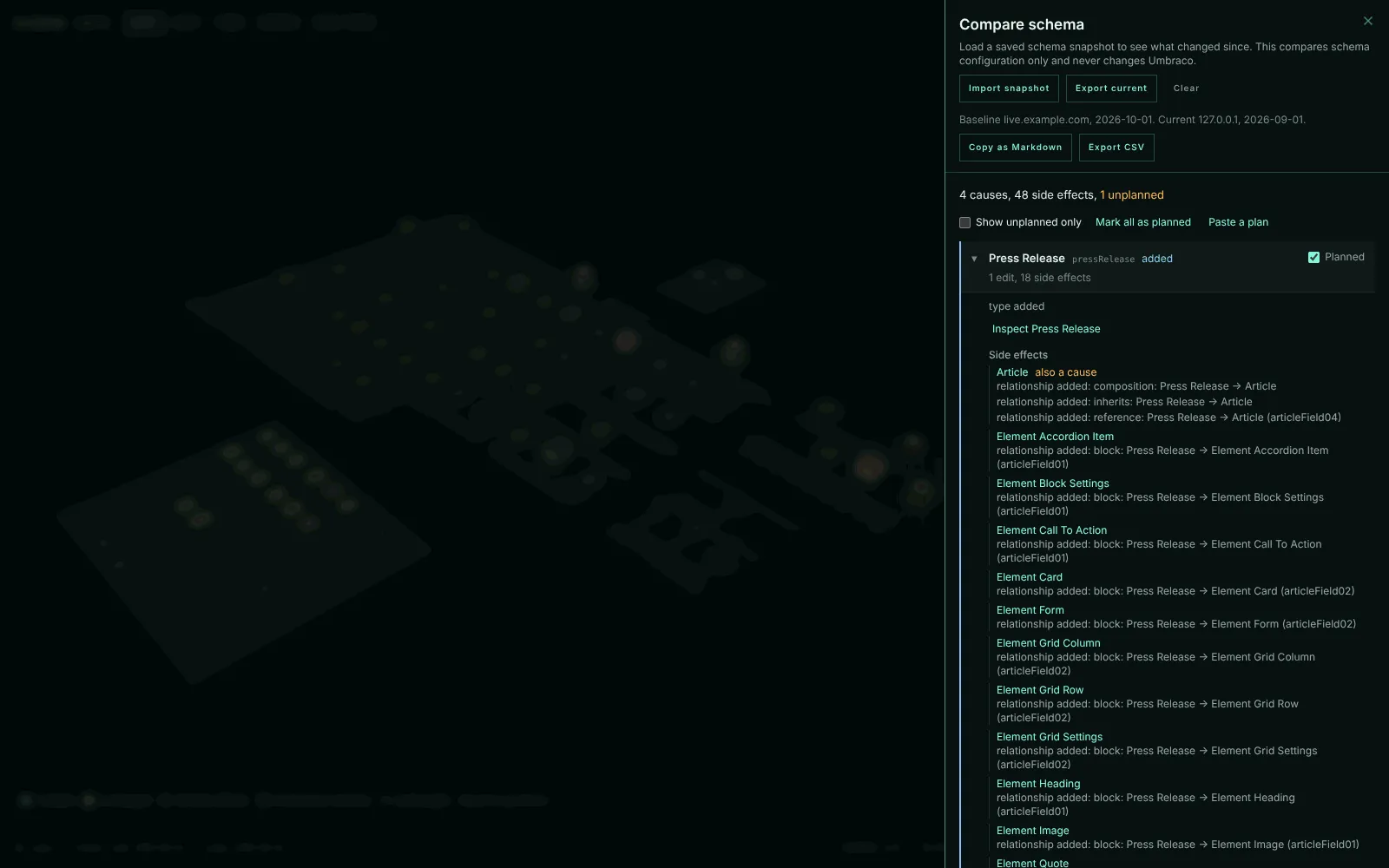This screenshot has height=868, width=1389.
Task: Click the '1 unplanned' summary text
Action: point(1132,195)
